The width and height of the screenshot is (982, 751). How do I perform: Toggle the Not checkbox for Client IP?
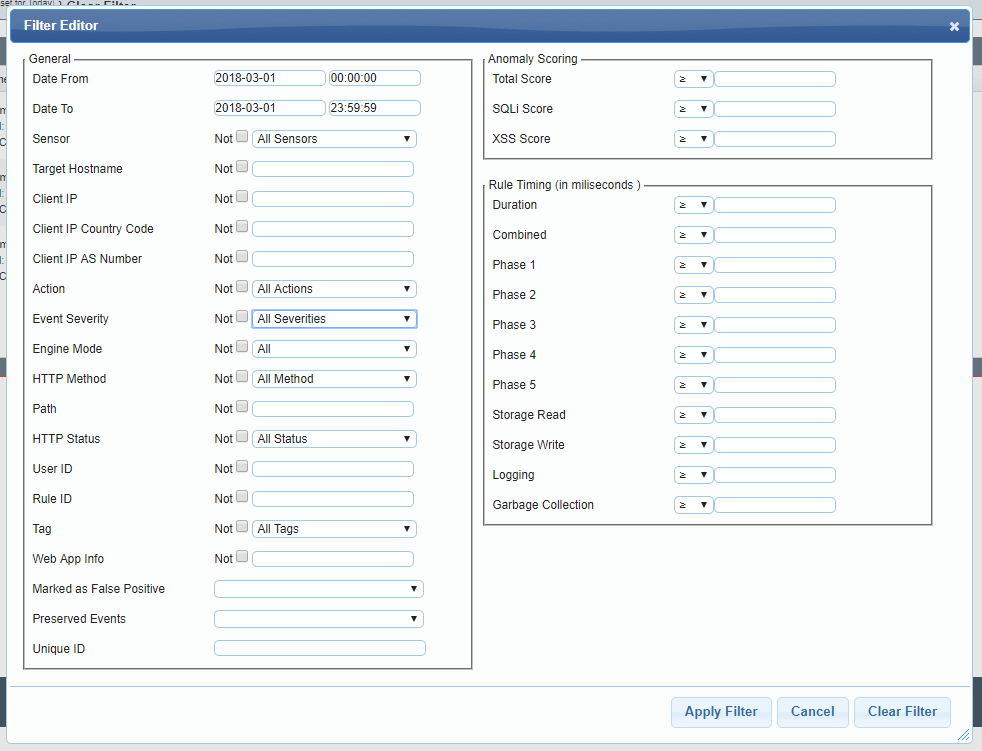242,197
